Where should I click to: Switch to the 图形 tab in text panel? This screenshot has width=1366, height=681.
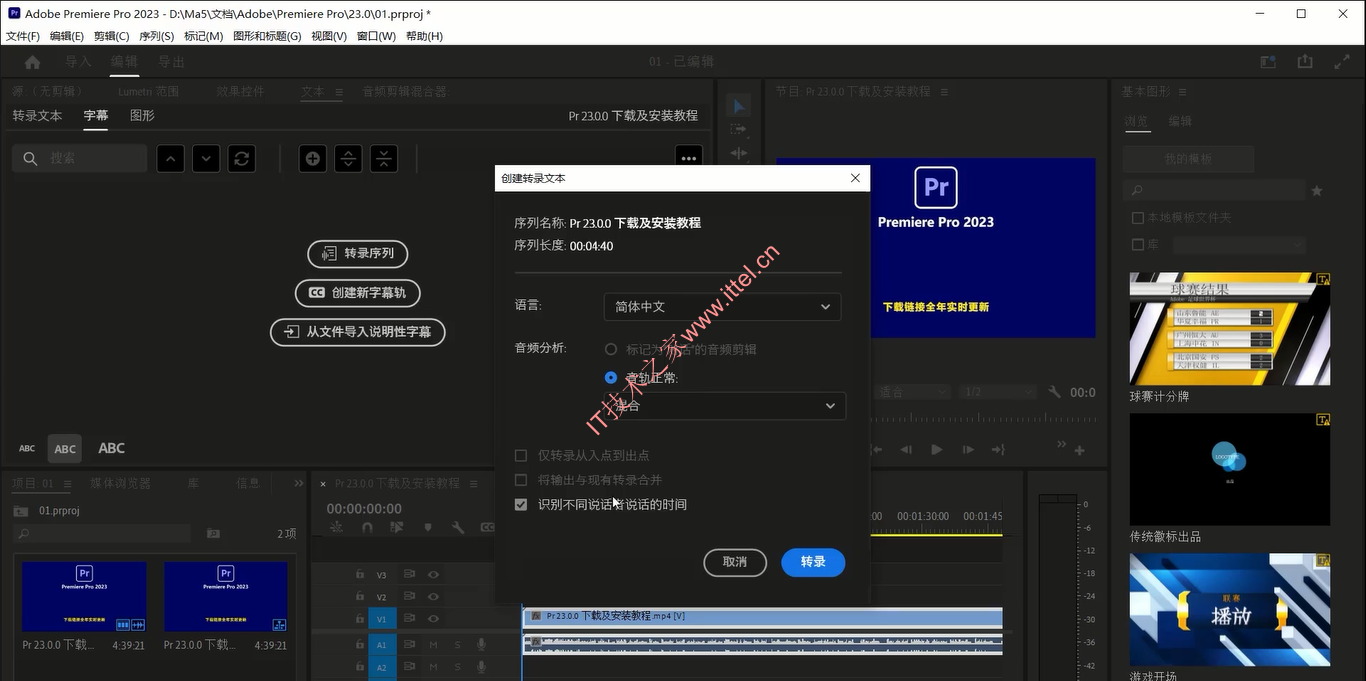coord(142,116)
